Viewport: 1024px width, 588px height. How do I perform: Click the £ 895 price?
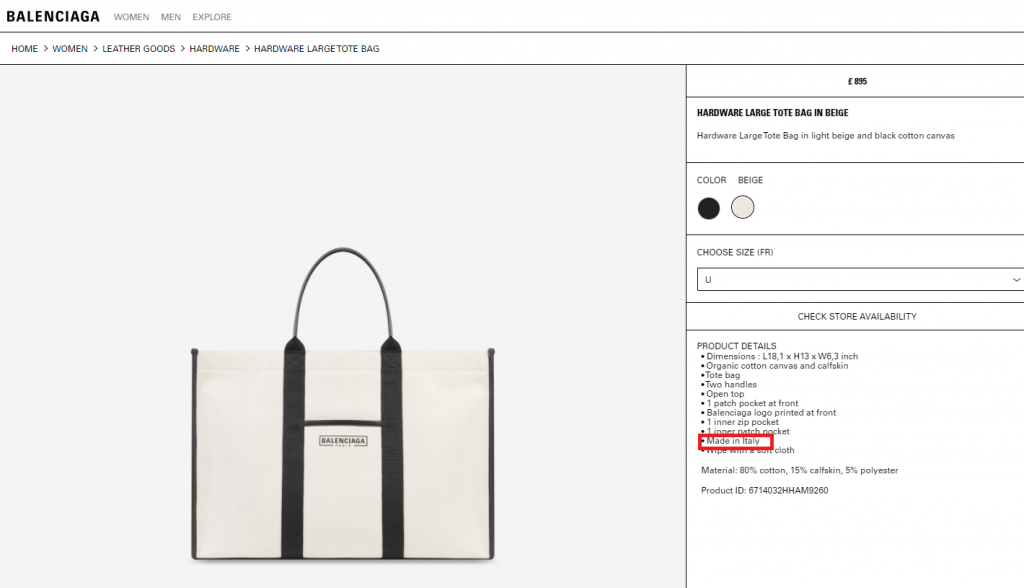coord(855,81)
